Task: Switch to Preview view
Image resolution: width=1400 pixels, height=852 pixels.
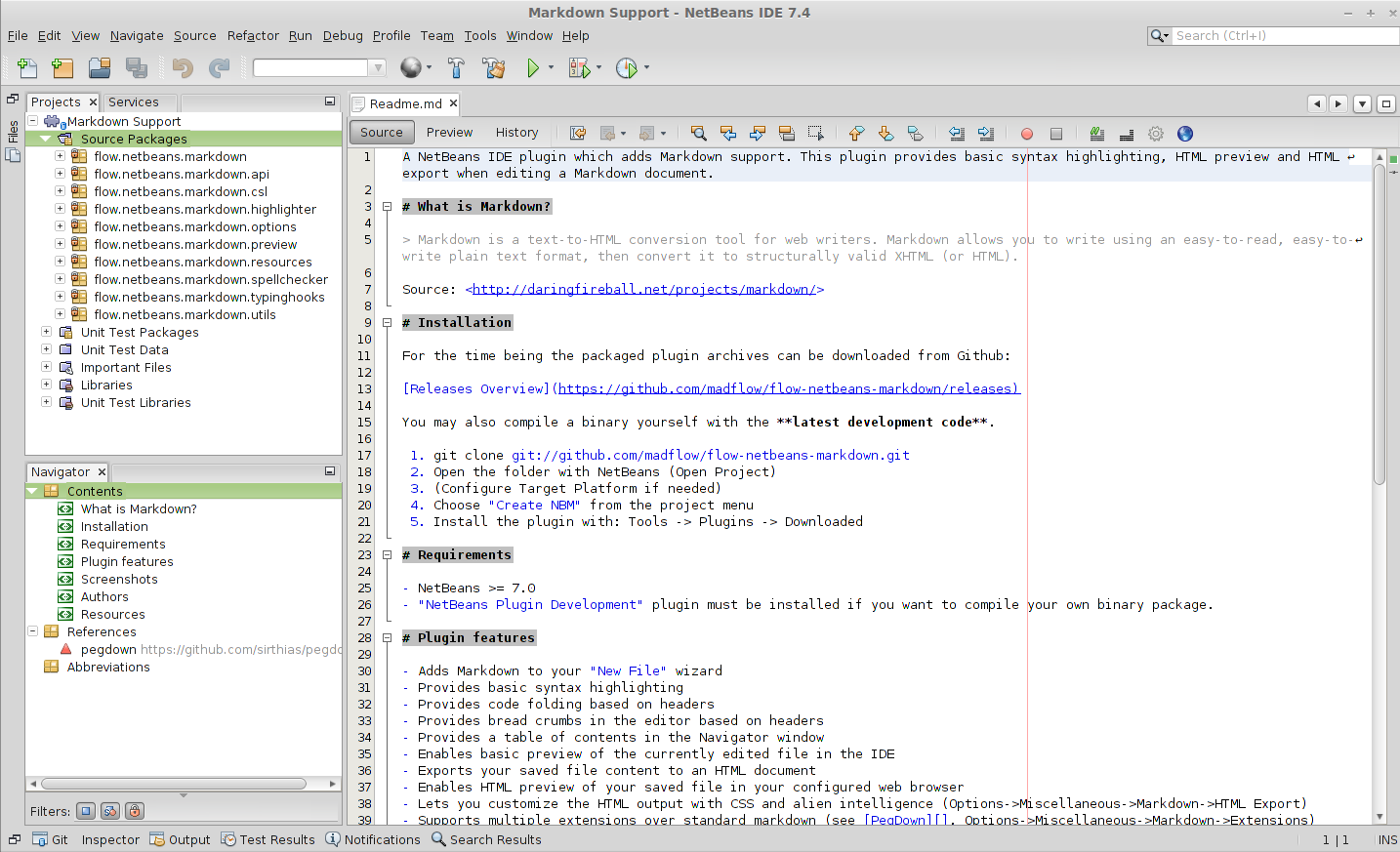Action: pyautogui.click(x=449, y=133)
